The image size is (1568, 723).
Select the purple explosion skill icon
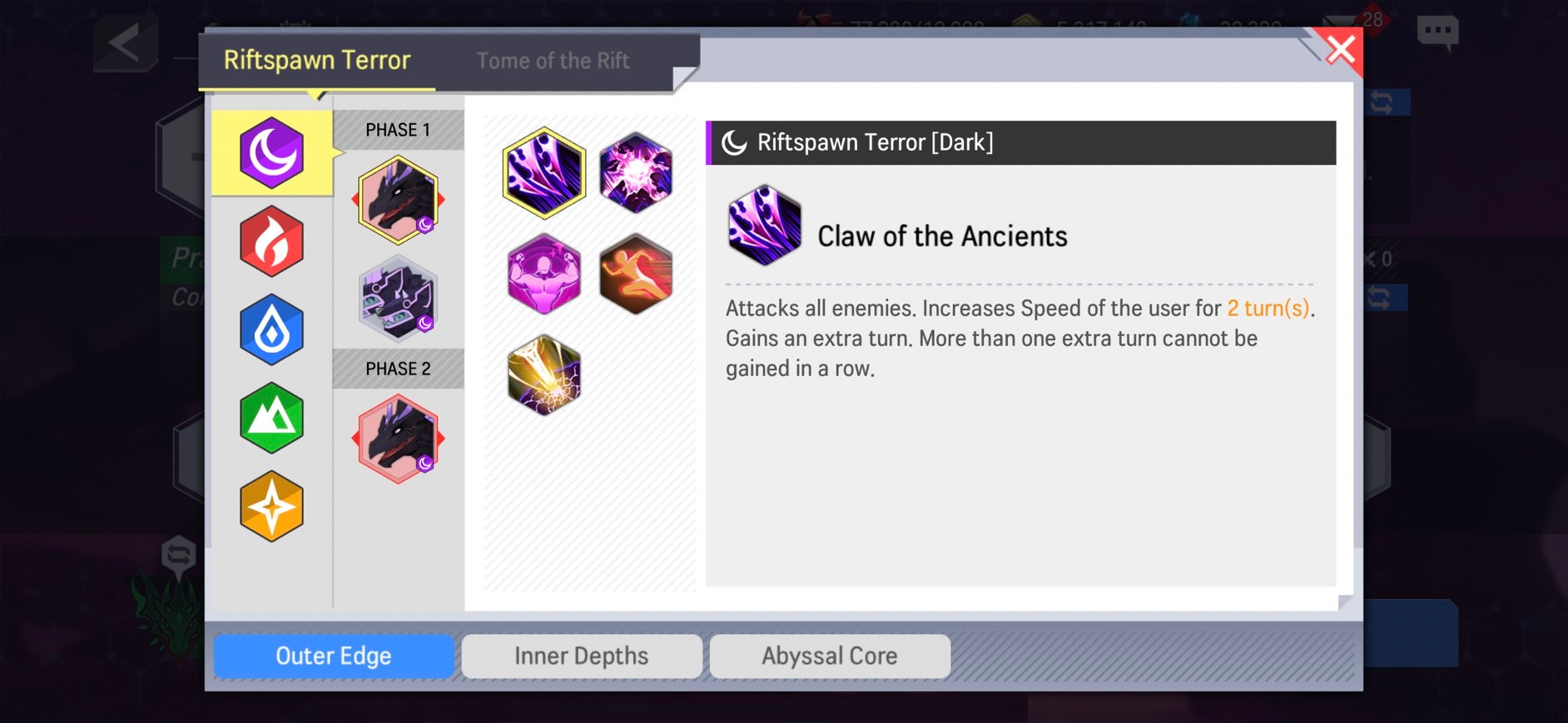(635, 173)
